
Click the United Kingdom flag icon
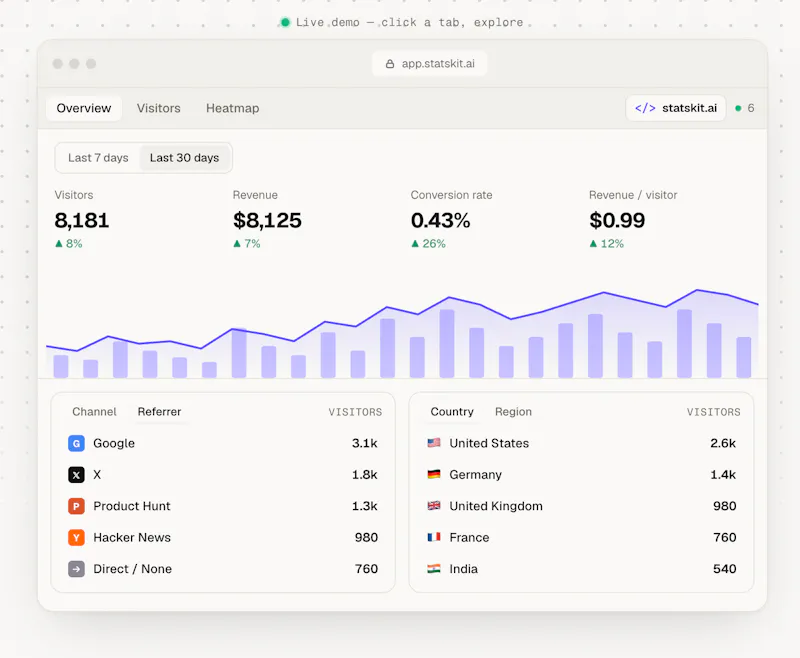point(434,505)
